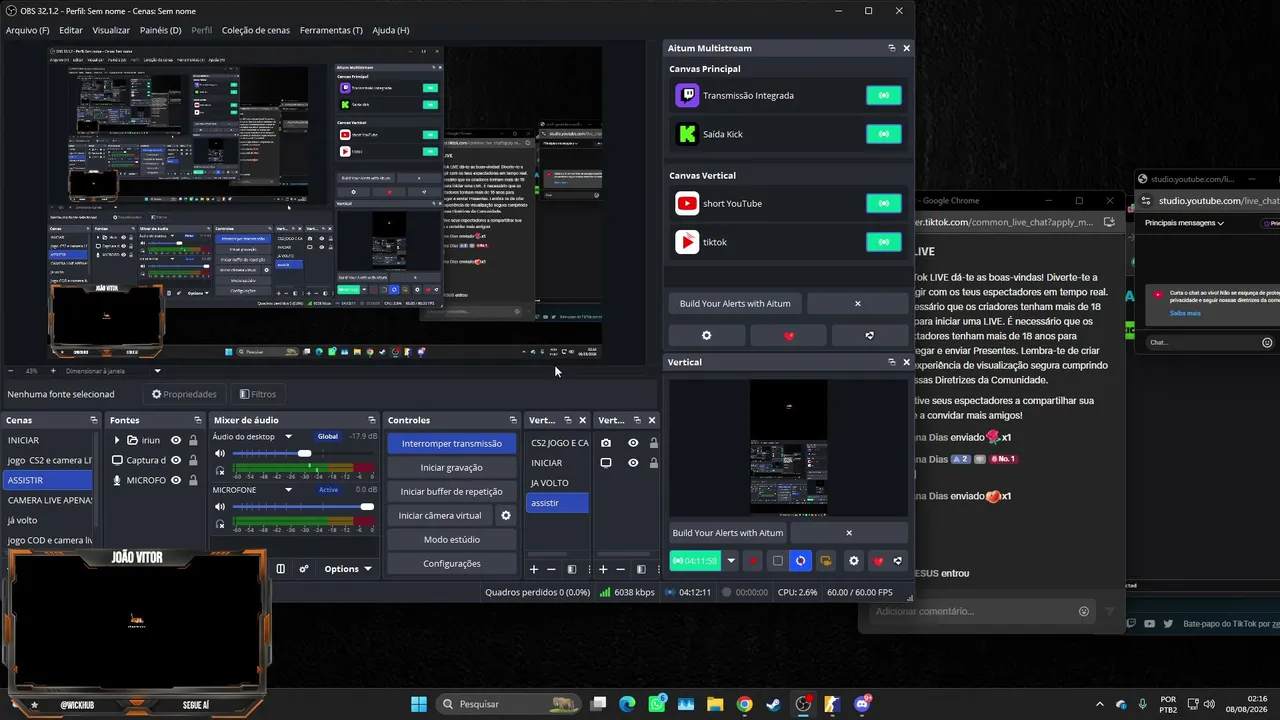Open the Editar menu
The image size is (1280, 720).
(71, 30)
